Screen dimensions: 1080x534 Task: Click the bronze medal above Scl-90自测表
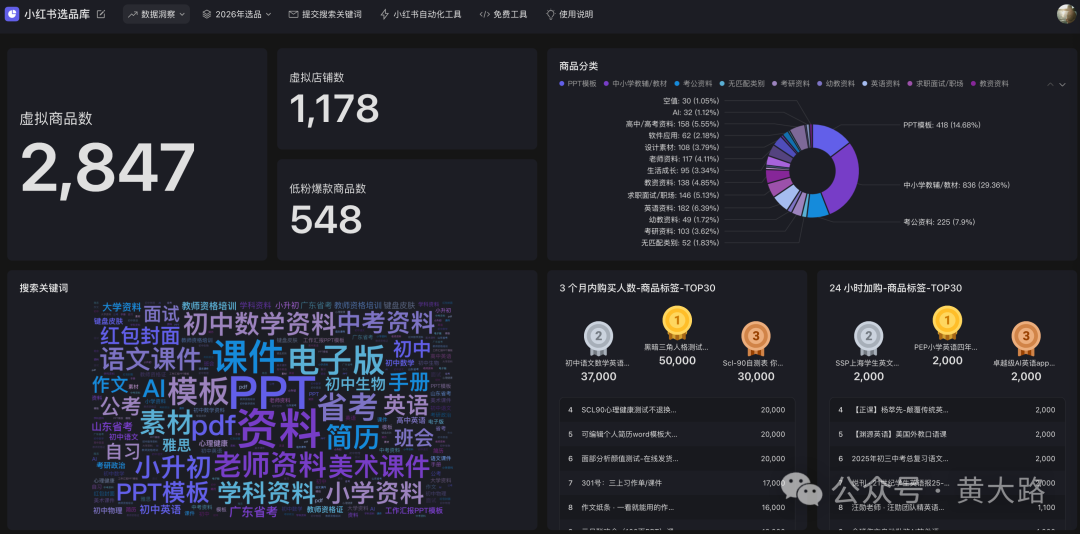(x=756, y=336)
